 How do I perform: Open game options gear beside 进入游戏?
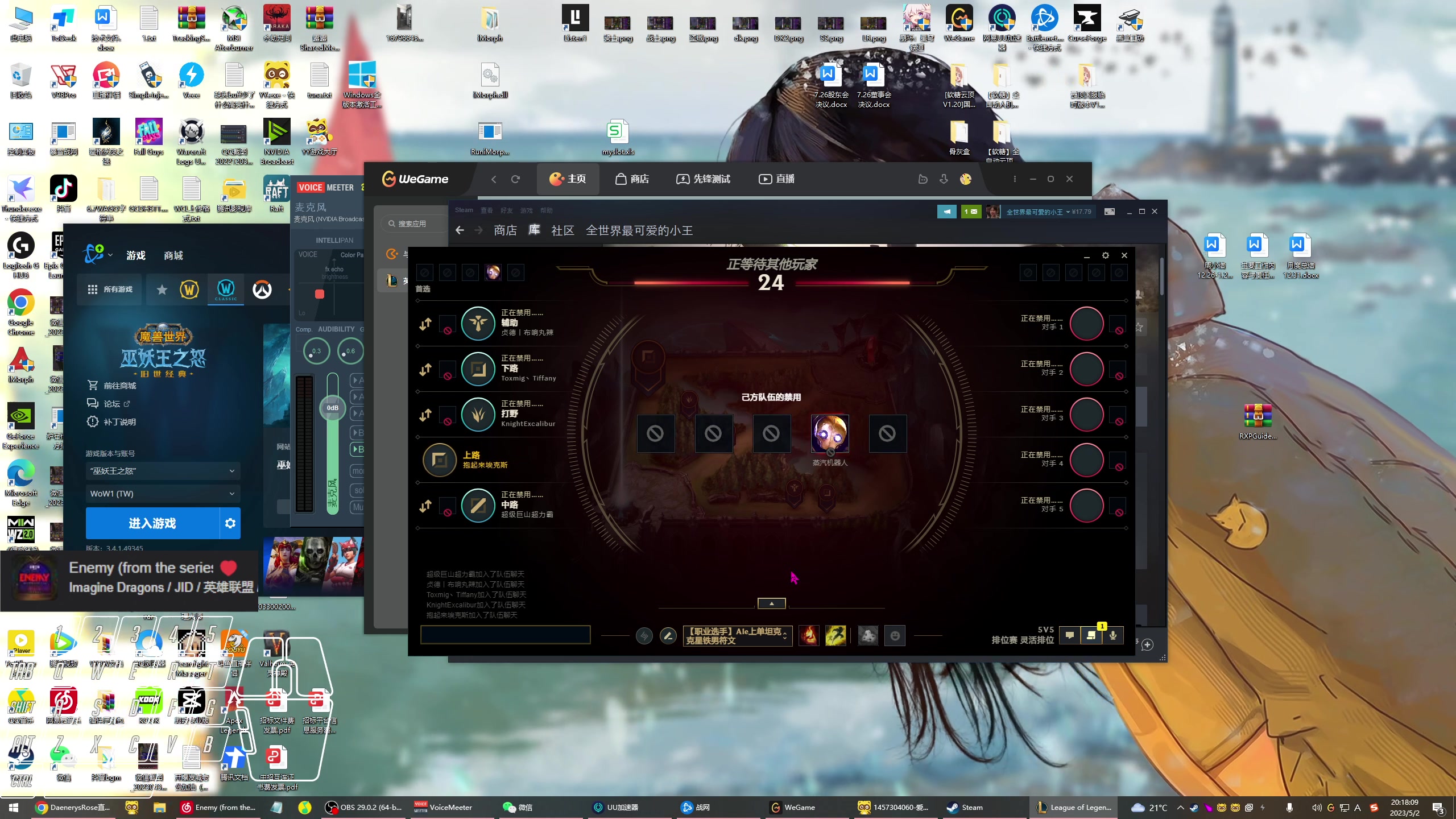point(230,523)
